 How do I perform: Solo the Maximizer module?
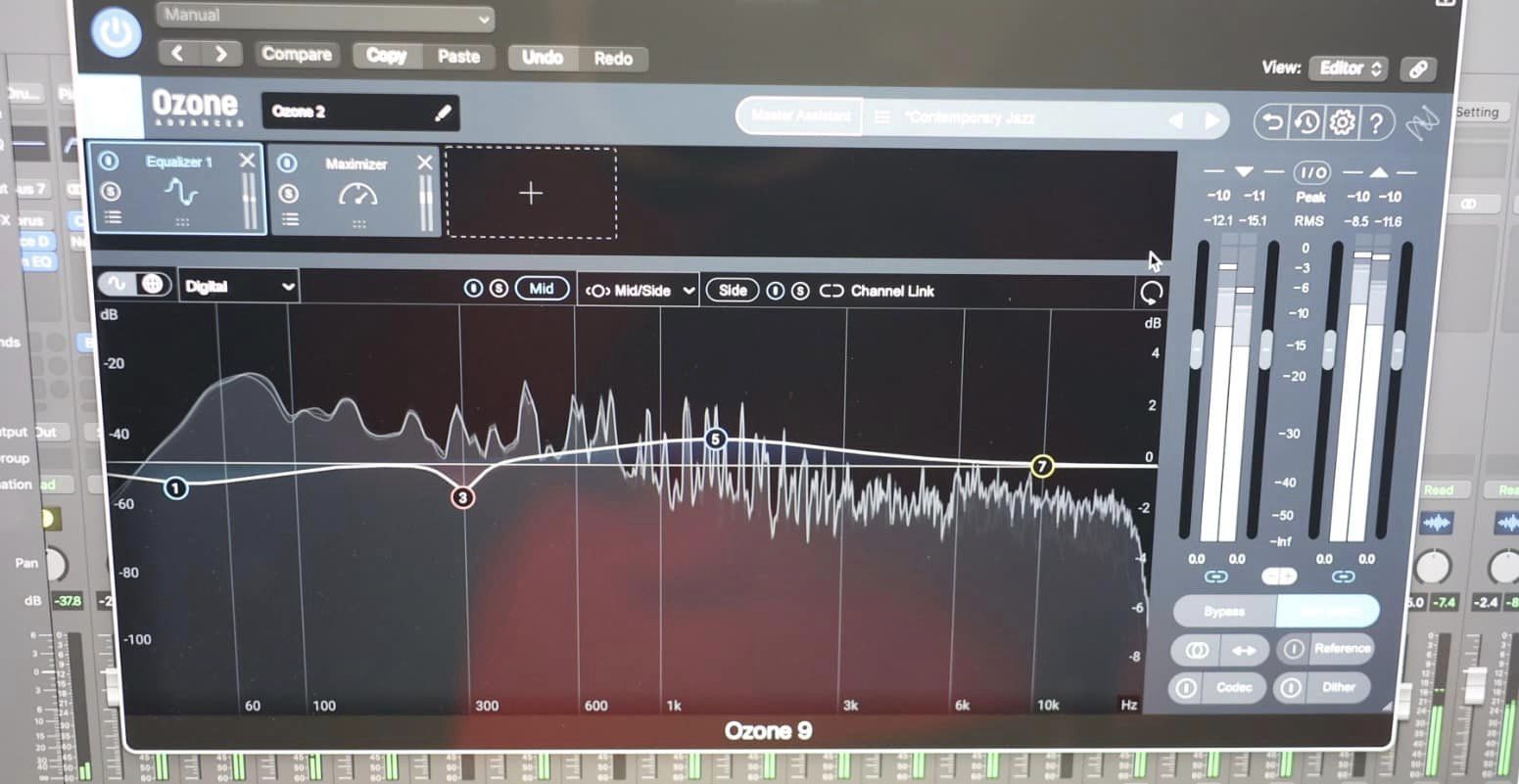pyautogui.click(x=288, y=194)
